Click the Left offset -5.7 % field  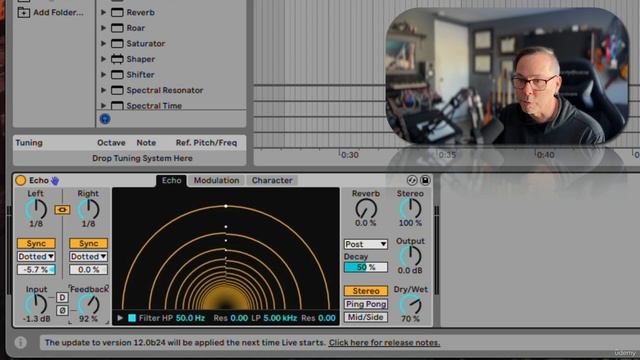tap(36, 269)
